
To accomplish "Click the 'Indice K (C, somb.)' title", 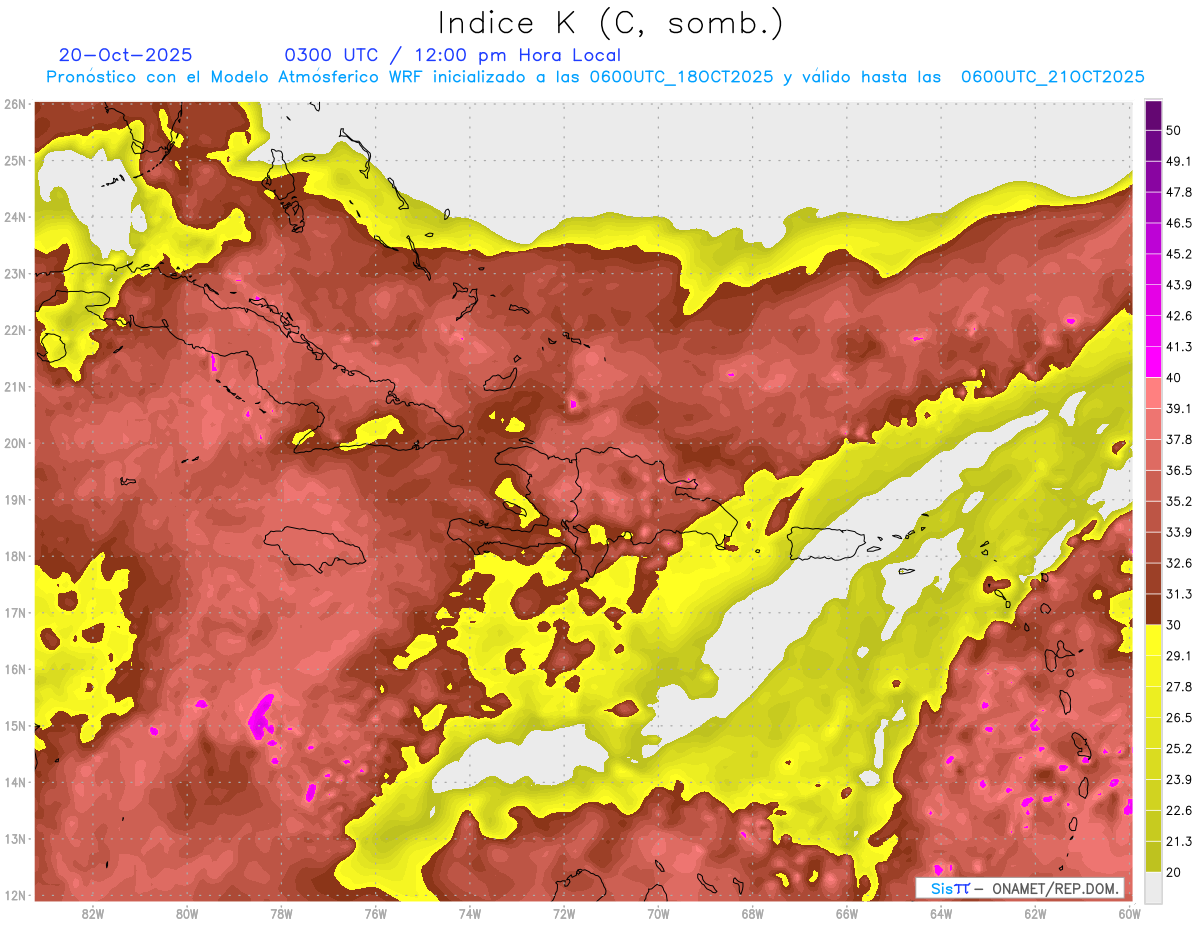I will [x=610, y=23].
